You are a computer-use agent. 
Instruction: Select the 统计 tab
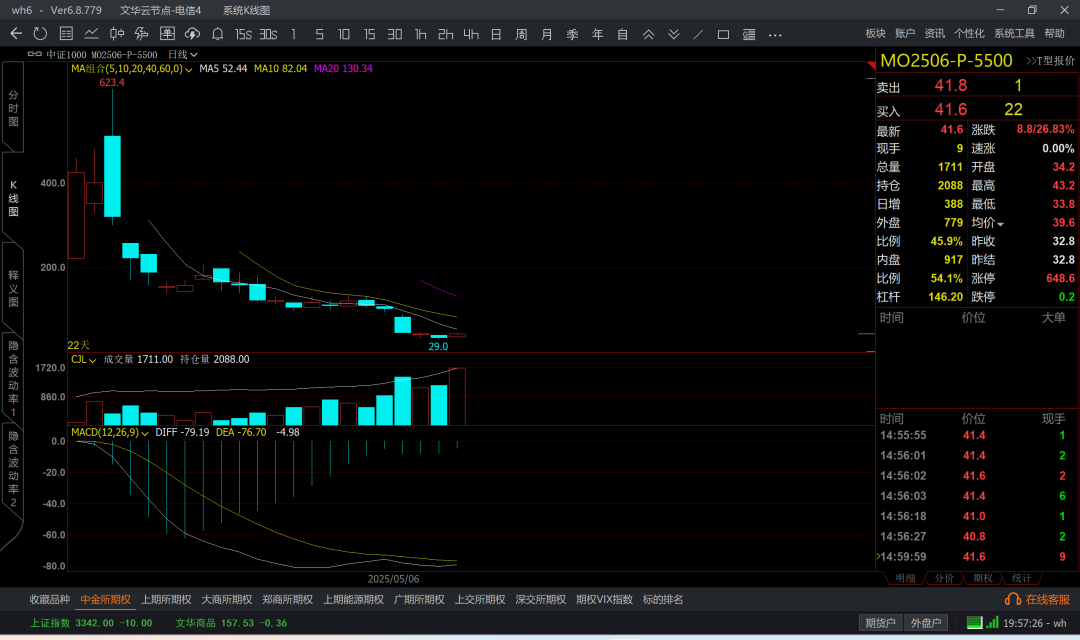coord(1021,578)
